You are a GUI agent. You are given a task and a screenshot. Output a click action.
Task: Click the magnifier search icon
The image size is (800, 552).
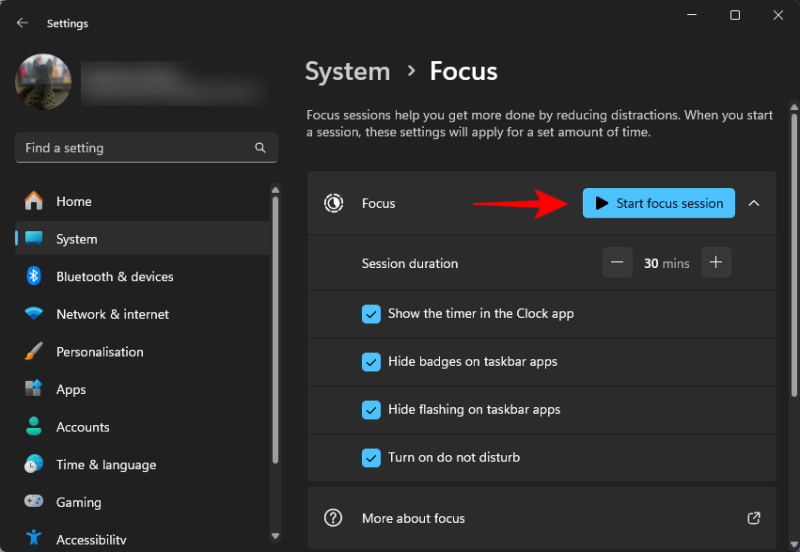260,148
